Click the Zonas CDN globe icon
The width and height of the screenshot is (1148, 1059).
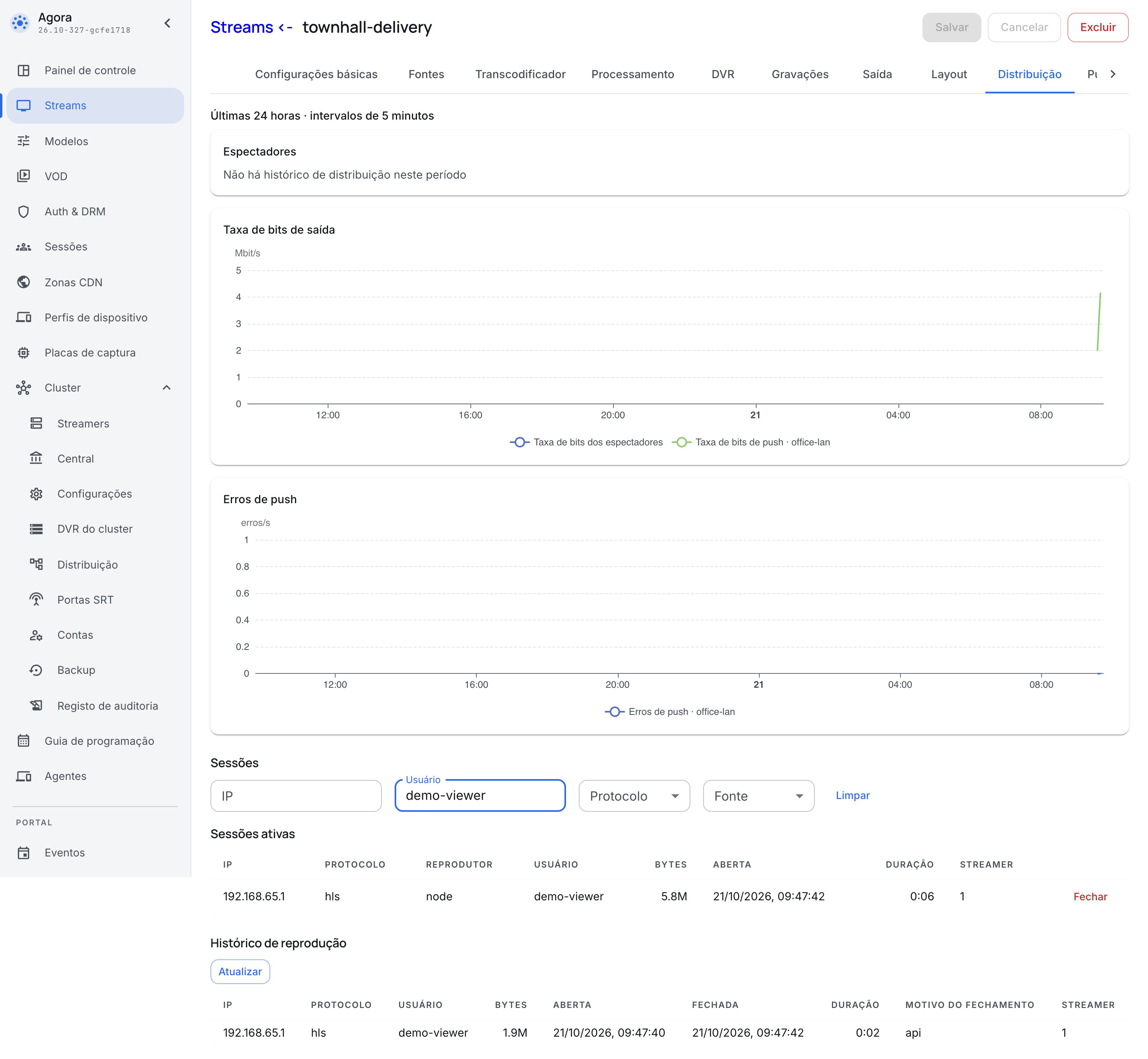tap(24, 282)
